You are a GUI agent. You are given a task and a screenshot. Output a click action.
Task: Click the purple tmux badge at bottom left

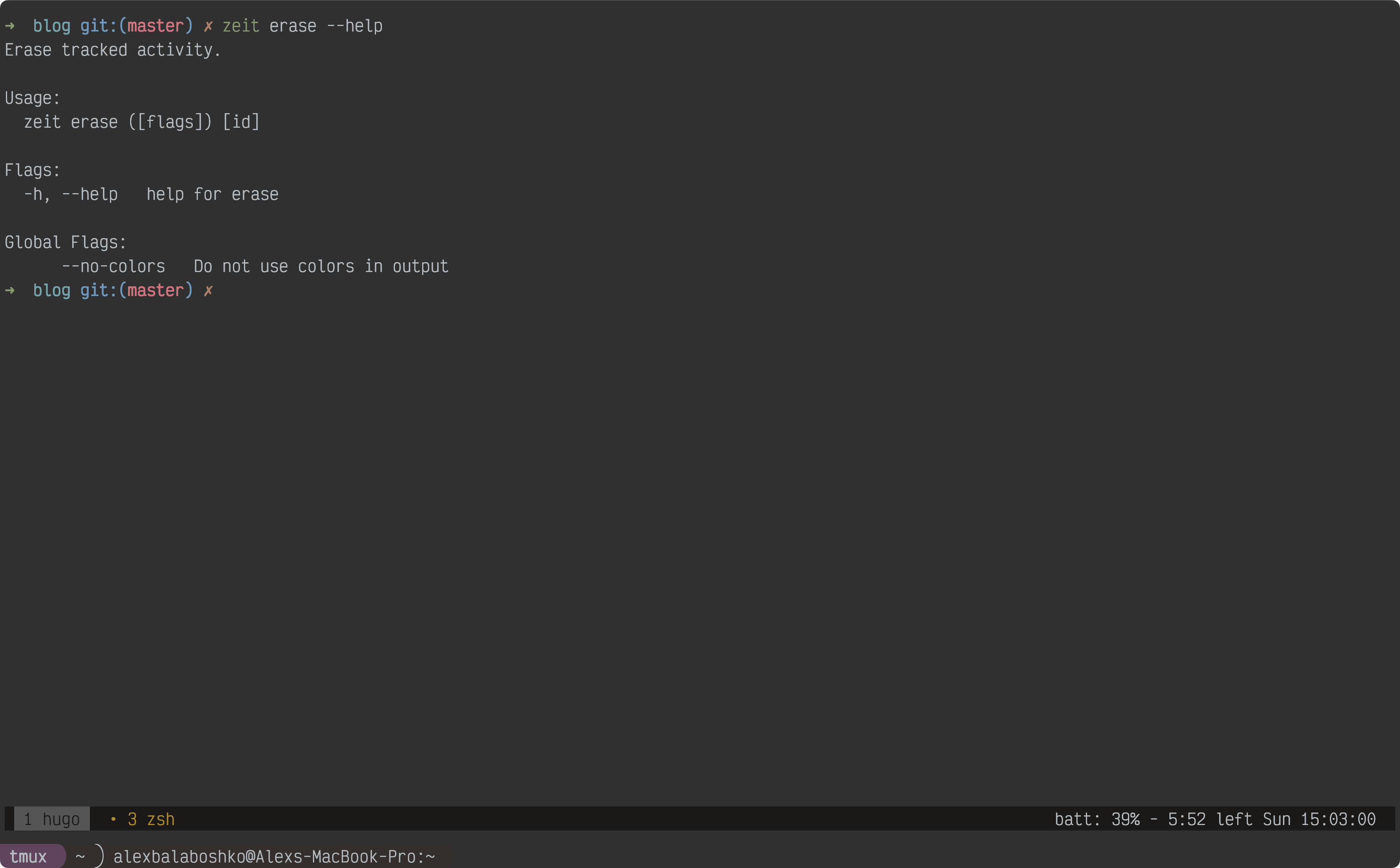(29, 857)
